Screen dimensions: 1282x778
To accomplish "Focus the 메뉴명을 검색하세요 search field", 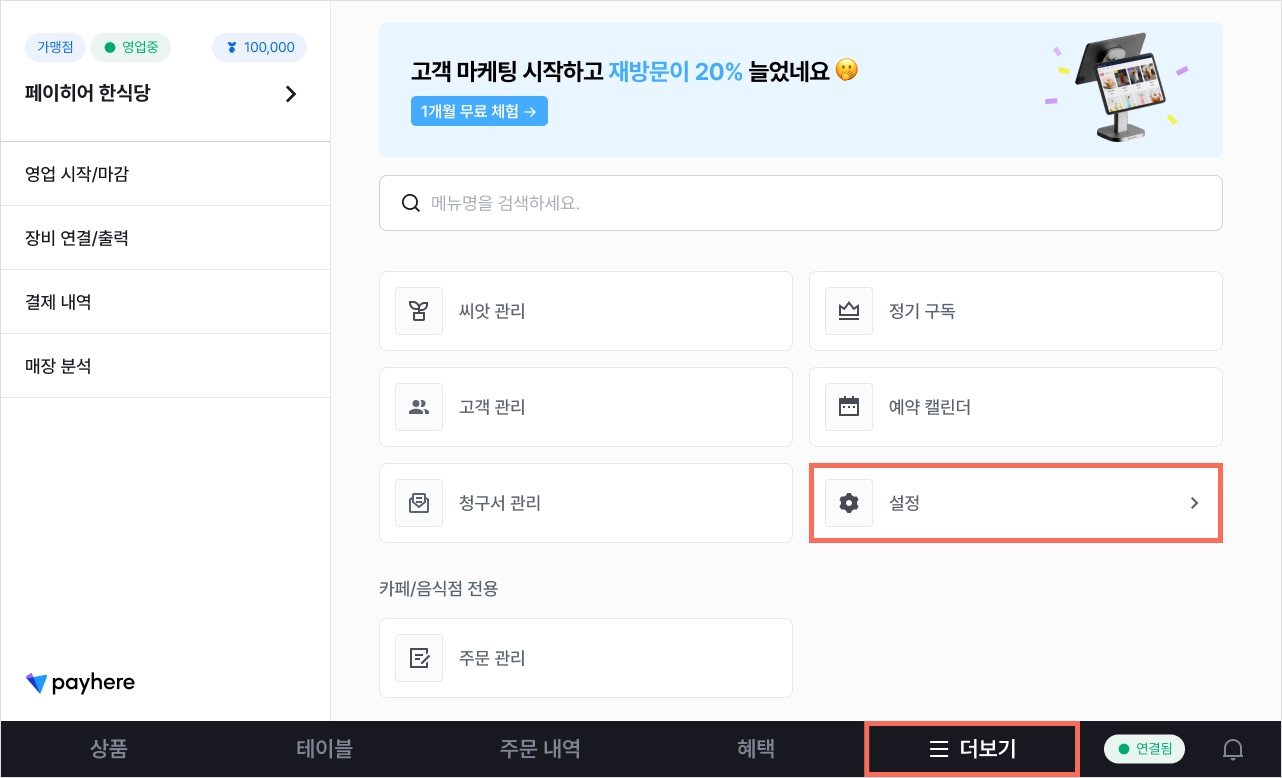I will point(801,203).
